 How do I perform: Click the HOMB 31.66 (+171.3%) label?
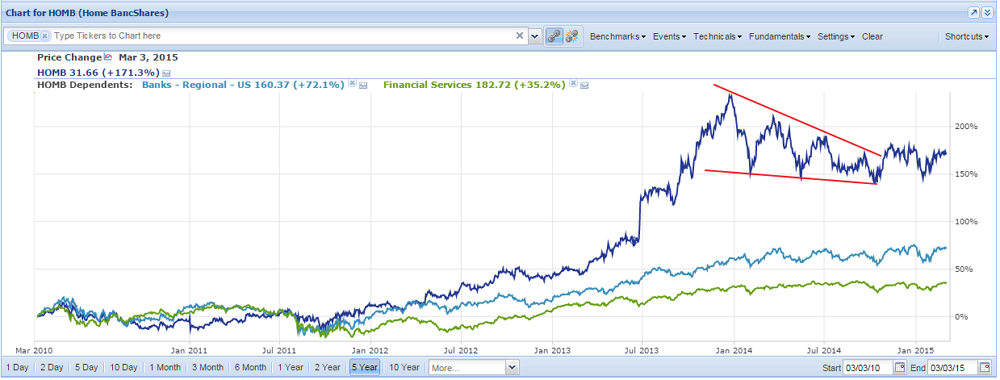coord(99,73)
